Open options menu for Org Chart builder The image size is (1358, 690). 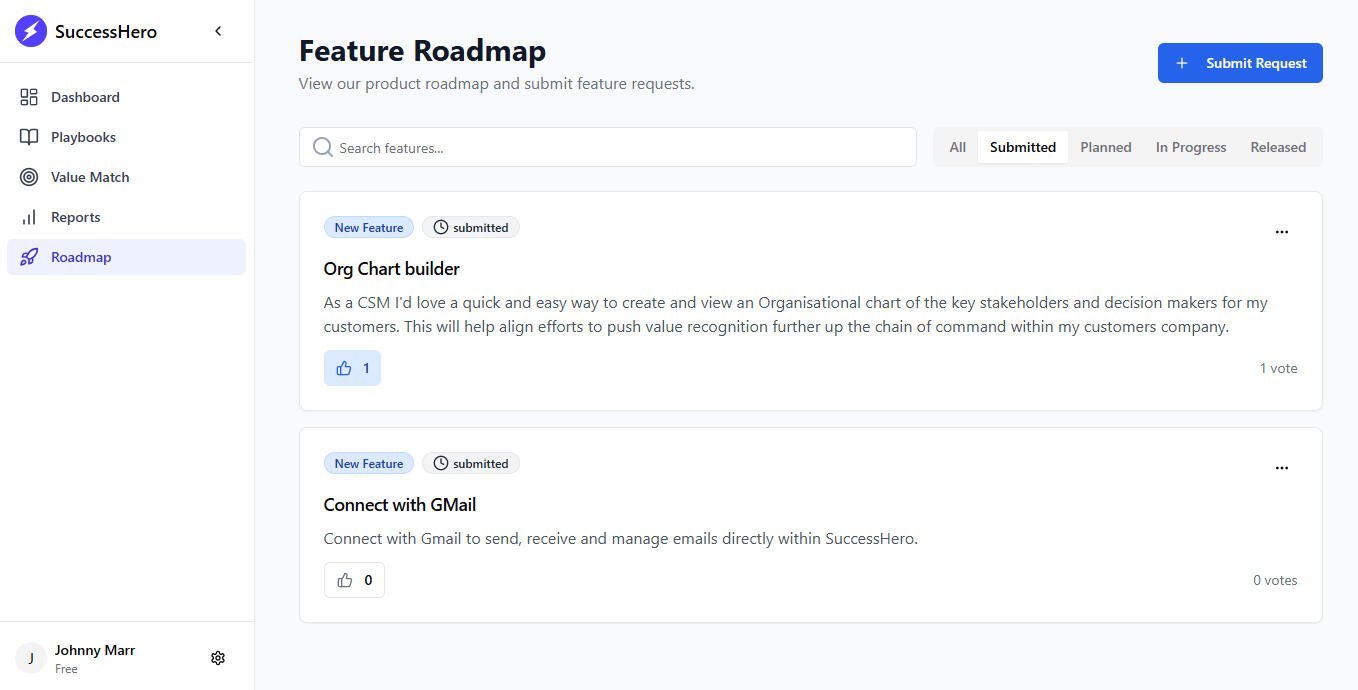click(x=1281, y=232)
